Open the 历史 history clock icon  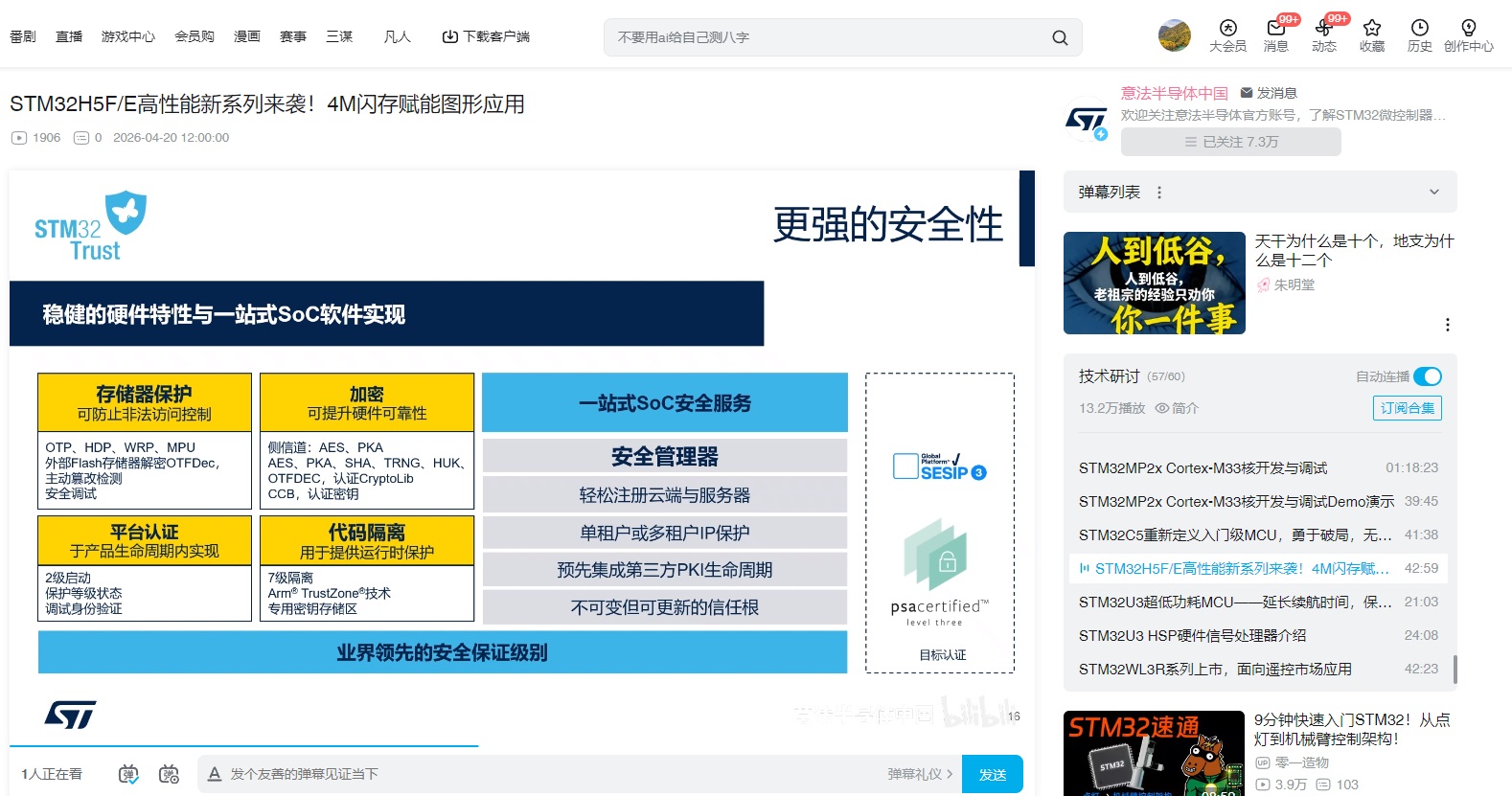1420,35
